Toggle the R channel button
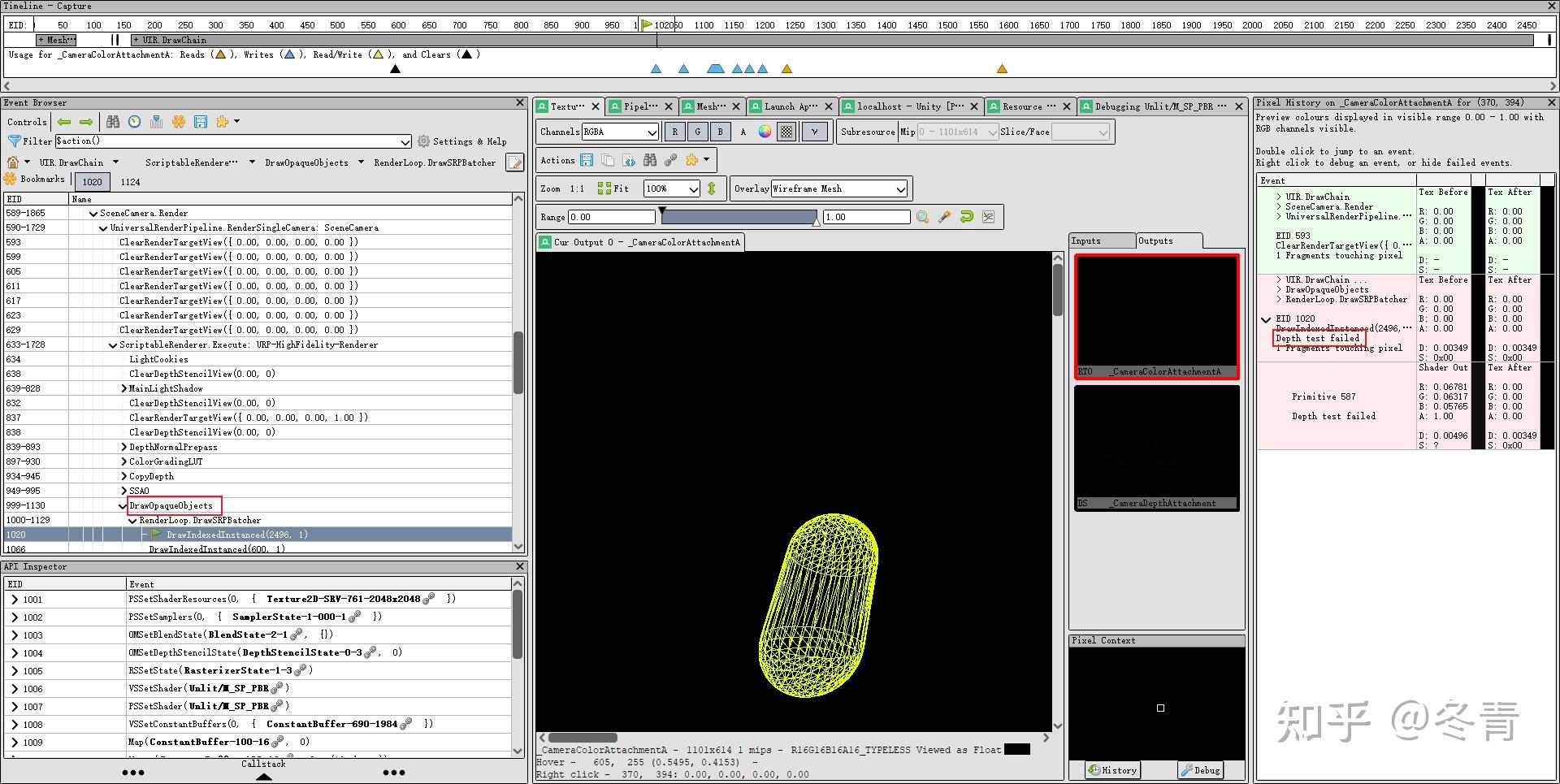Screen dimensions: 1560x784 (674, 132)
